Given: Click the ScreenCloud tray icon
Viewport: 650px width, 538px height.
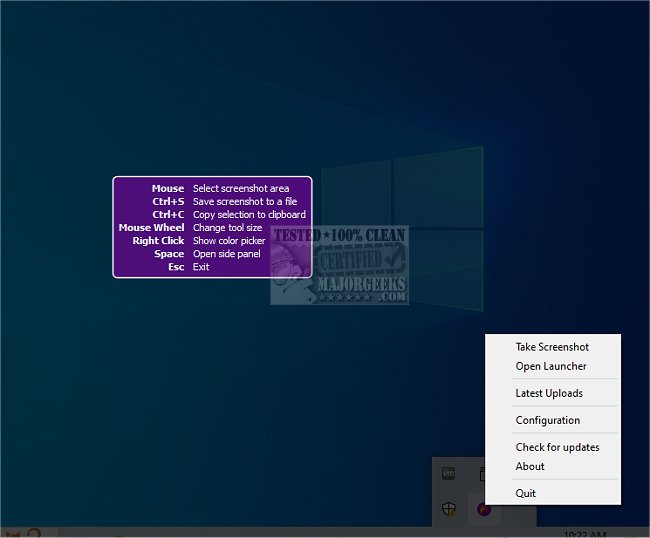Looking at the screenshot, I should pyautogui.click(x=484, y=509).
